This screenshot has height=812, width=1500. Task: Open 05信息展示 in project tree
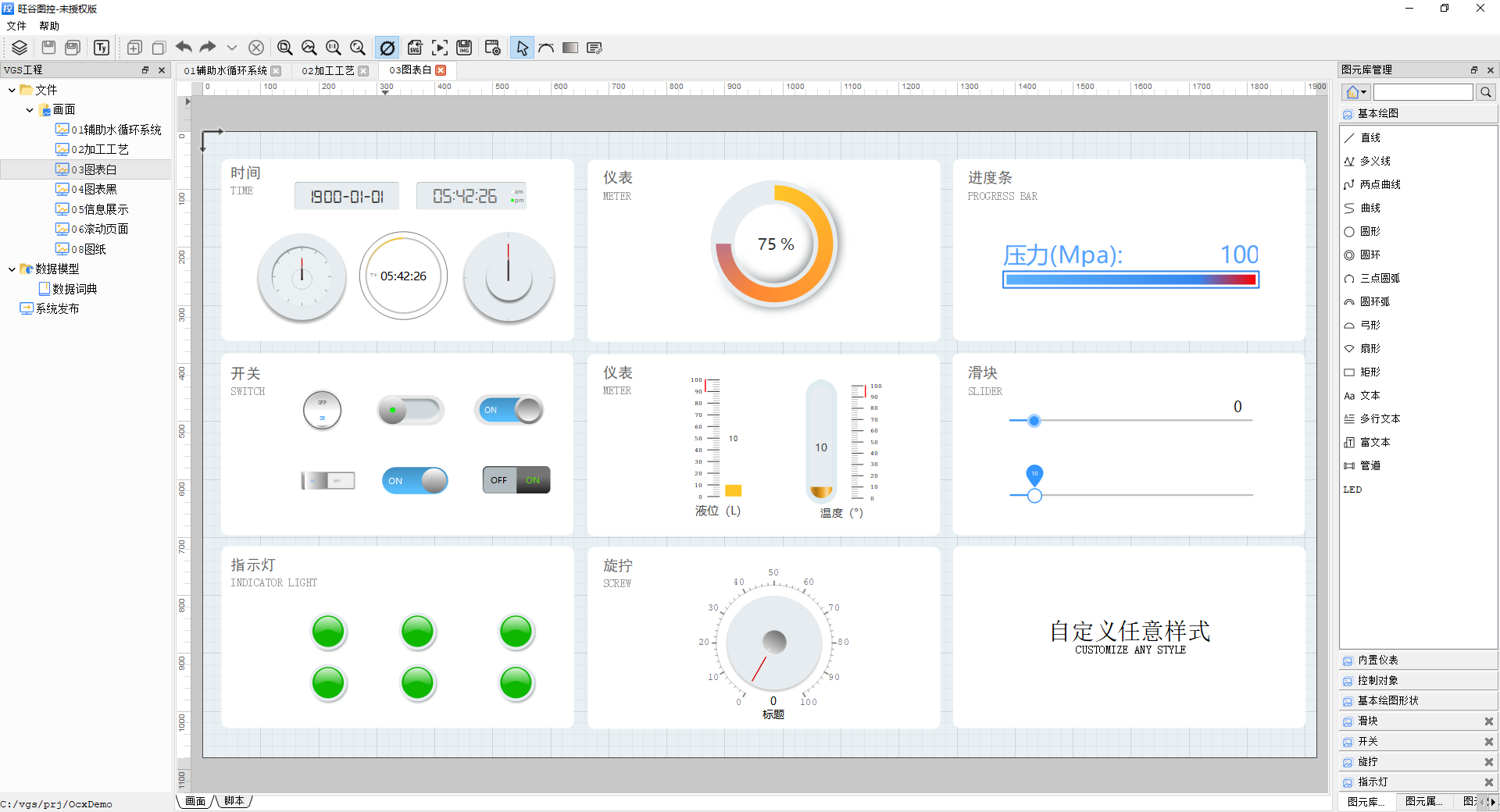[x=99, y=209]
